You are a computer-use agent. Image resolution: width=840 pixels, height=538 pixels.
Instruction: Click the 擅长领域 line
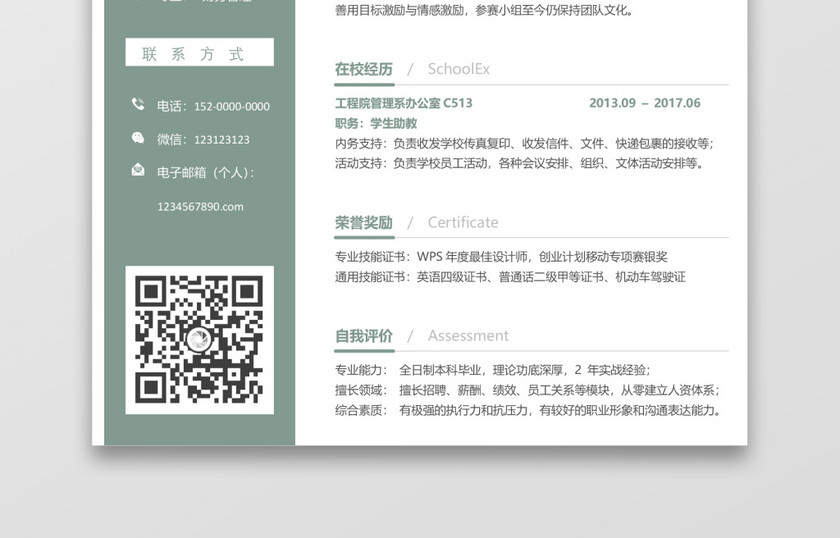[528, 390]
